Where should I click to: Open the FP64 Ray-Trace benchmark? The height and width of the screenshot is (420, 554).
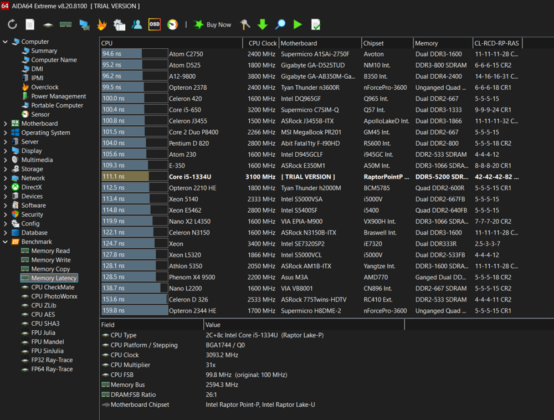pos(52,369)
